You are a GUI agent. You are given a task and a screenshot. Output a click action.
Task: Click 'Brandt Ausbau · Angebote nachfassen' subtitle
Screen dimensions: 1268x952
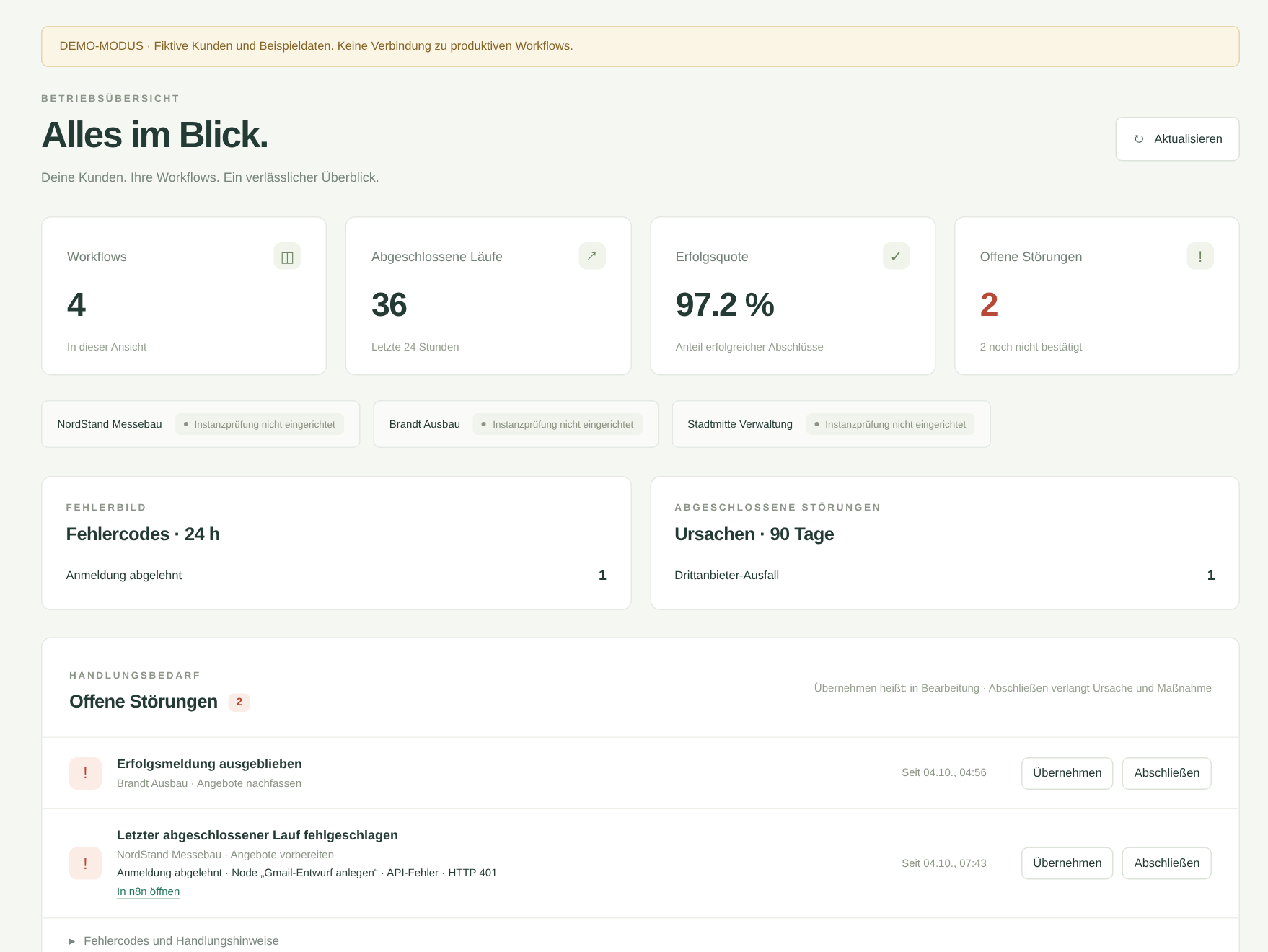tap(209, 783)
